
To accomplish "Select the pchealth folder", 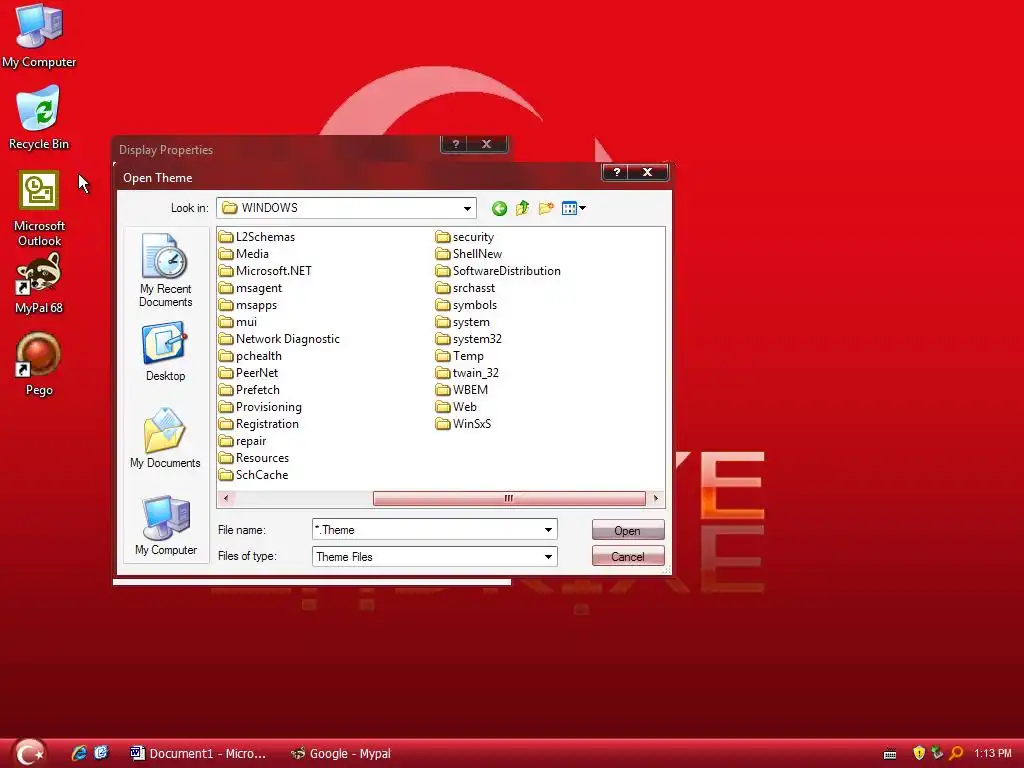I will point(250,355).
